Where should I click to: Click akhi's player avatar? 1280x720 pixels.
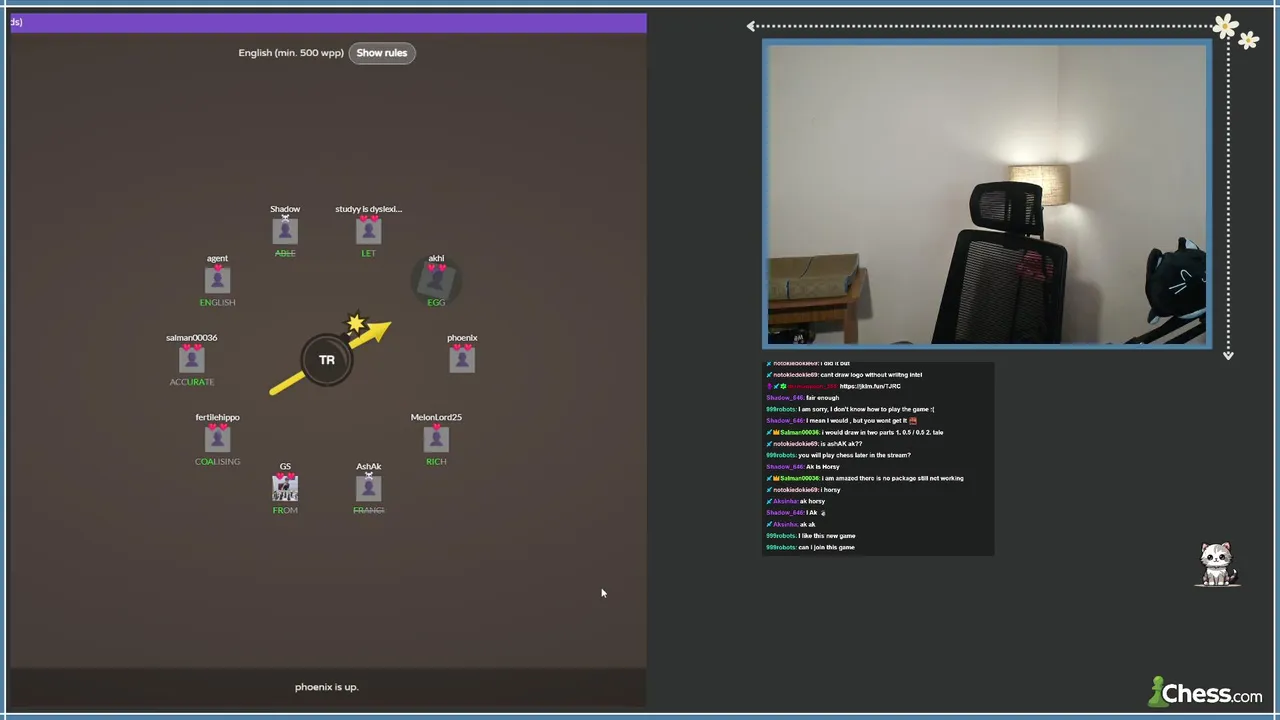pos(436,281)
